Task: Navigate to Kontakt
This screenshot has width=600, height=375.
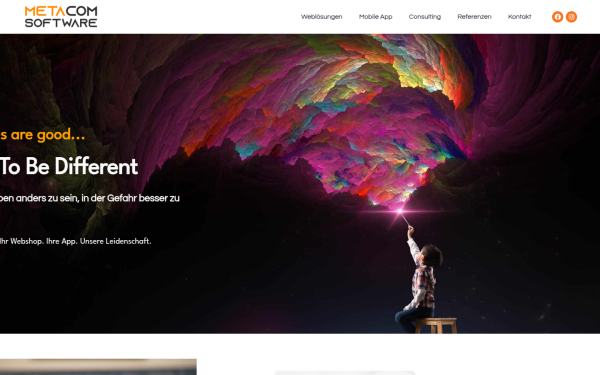Action: (519, 17)
